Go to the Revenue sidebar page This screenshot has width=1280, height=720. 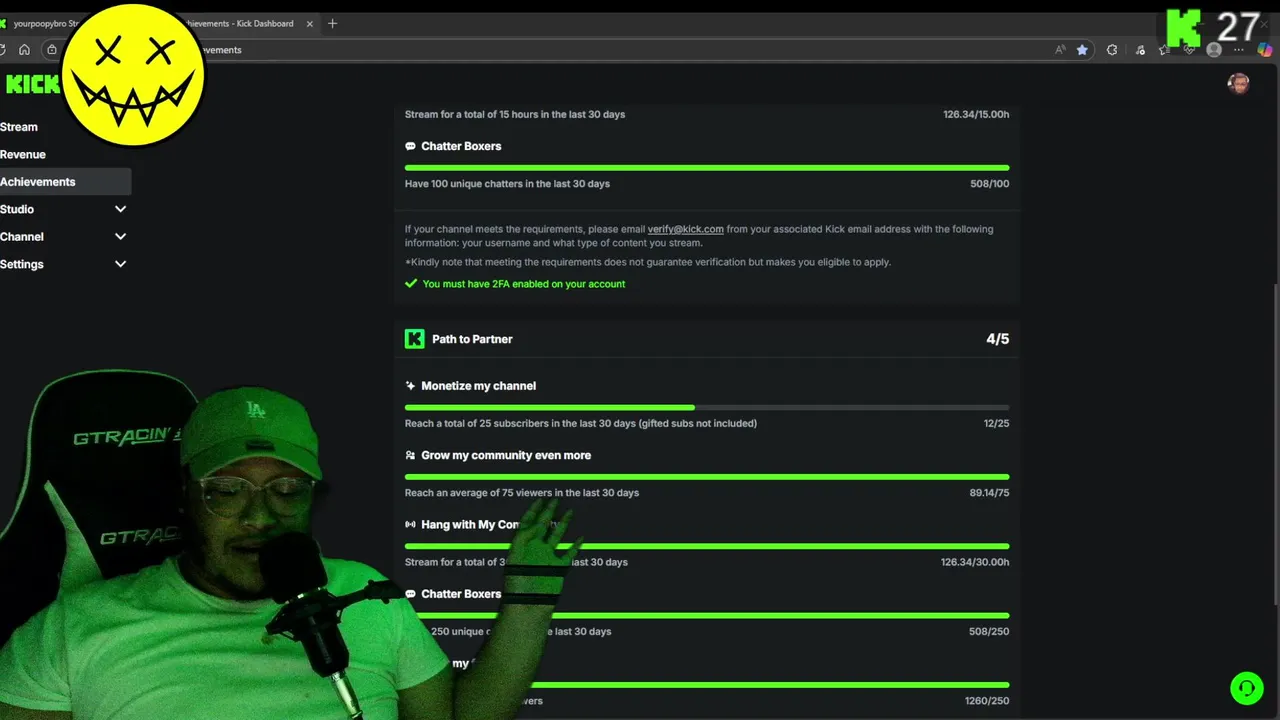[x=23, y=154]
